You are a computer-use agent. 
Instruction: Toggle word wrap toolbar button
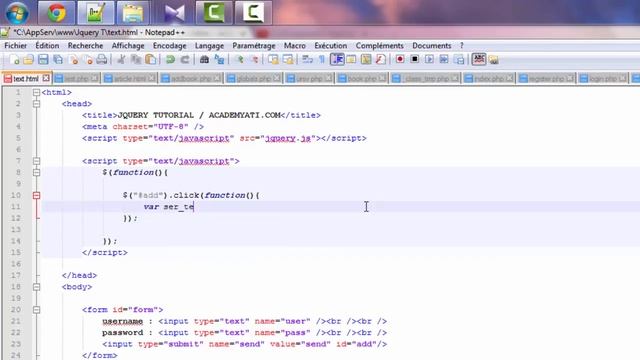tap(307, 60)
